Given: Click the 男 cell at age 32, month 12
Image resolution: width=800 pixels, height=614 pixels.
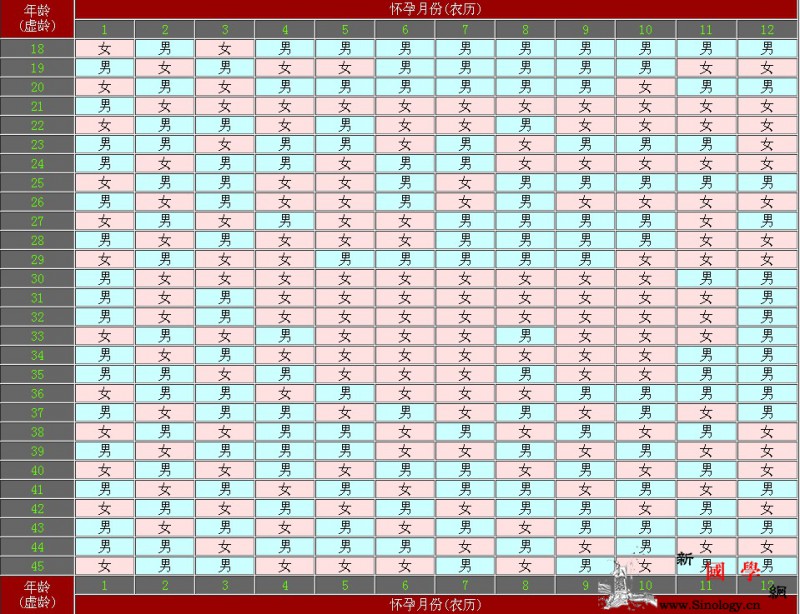Looking at the screenshot, I should tap(767, 317).
